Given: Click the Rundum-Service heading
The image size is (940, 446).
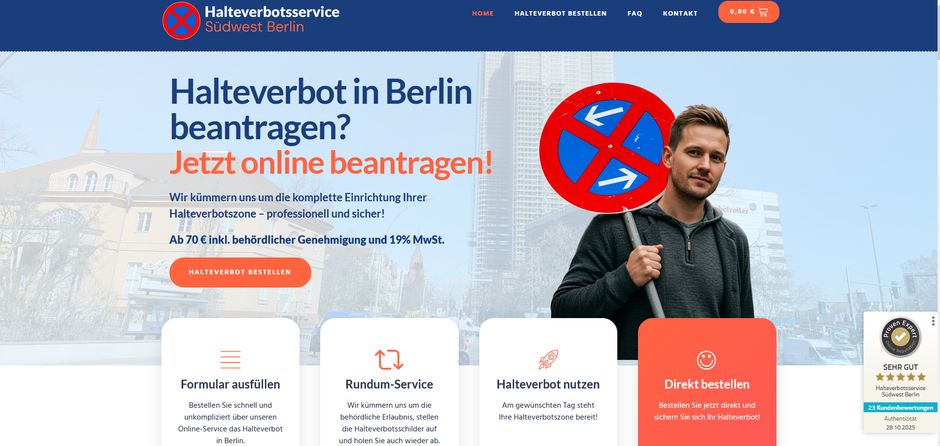Looking at the screenshot, I should (x=389, y=384).
